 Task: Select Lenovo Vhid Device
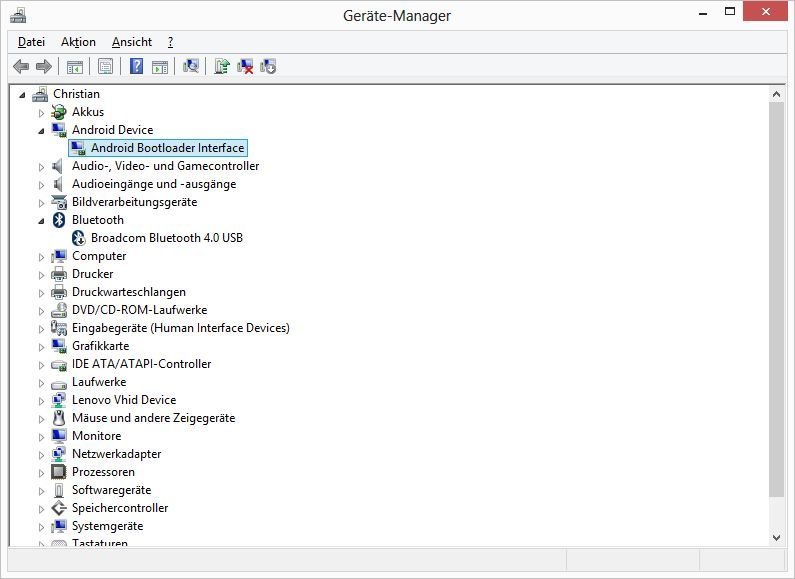point(124,400)
